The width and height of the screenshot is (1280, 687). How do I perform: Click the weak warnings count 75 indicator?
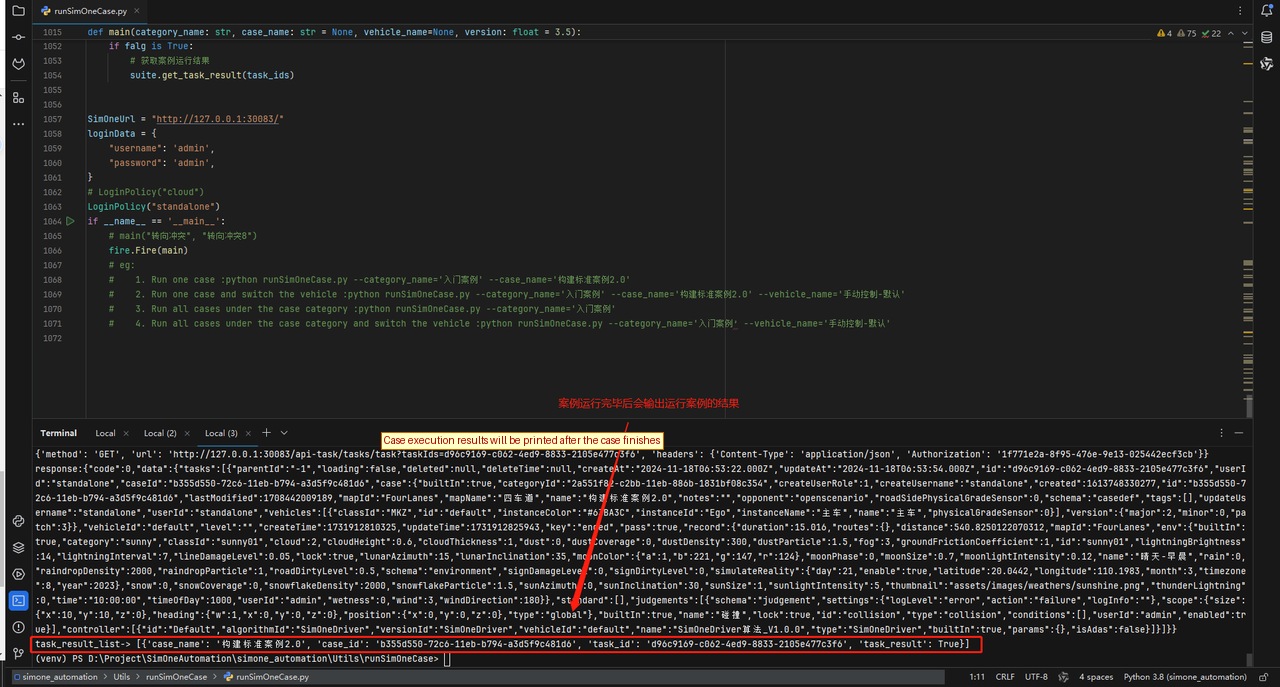[1186, 33]
